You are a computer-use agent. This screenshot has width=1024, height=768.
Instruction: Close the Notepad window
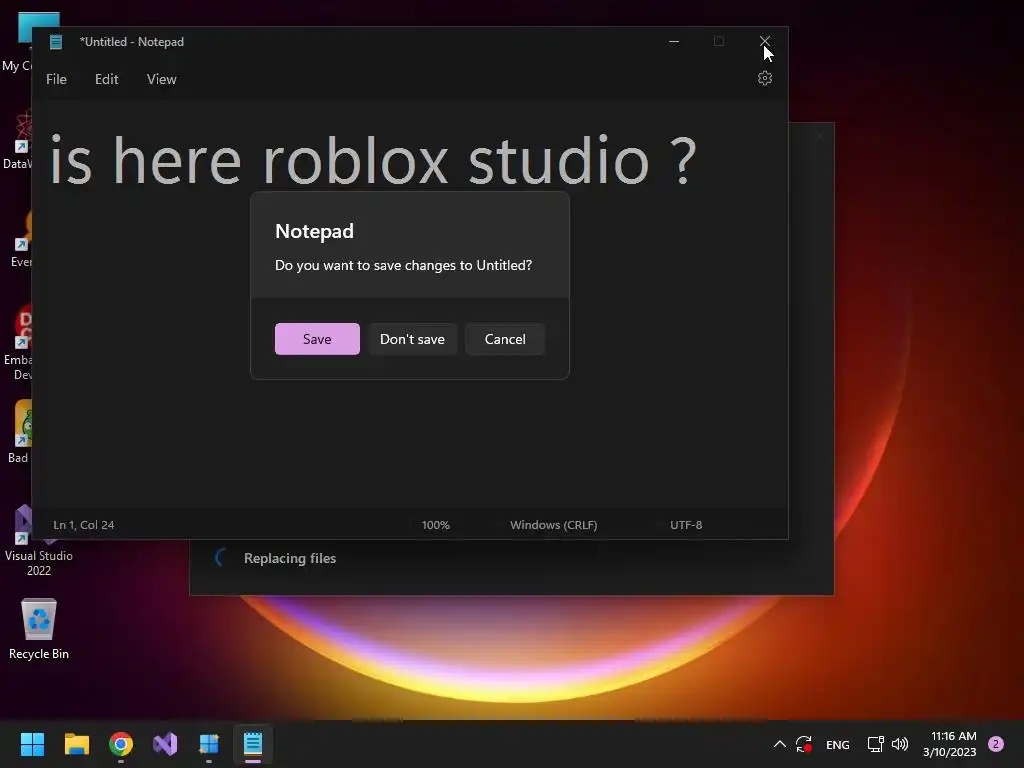click(x=765, y=41)
